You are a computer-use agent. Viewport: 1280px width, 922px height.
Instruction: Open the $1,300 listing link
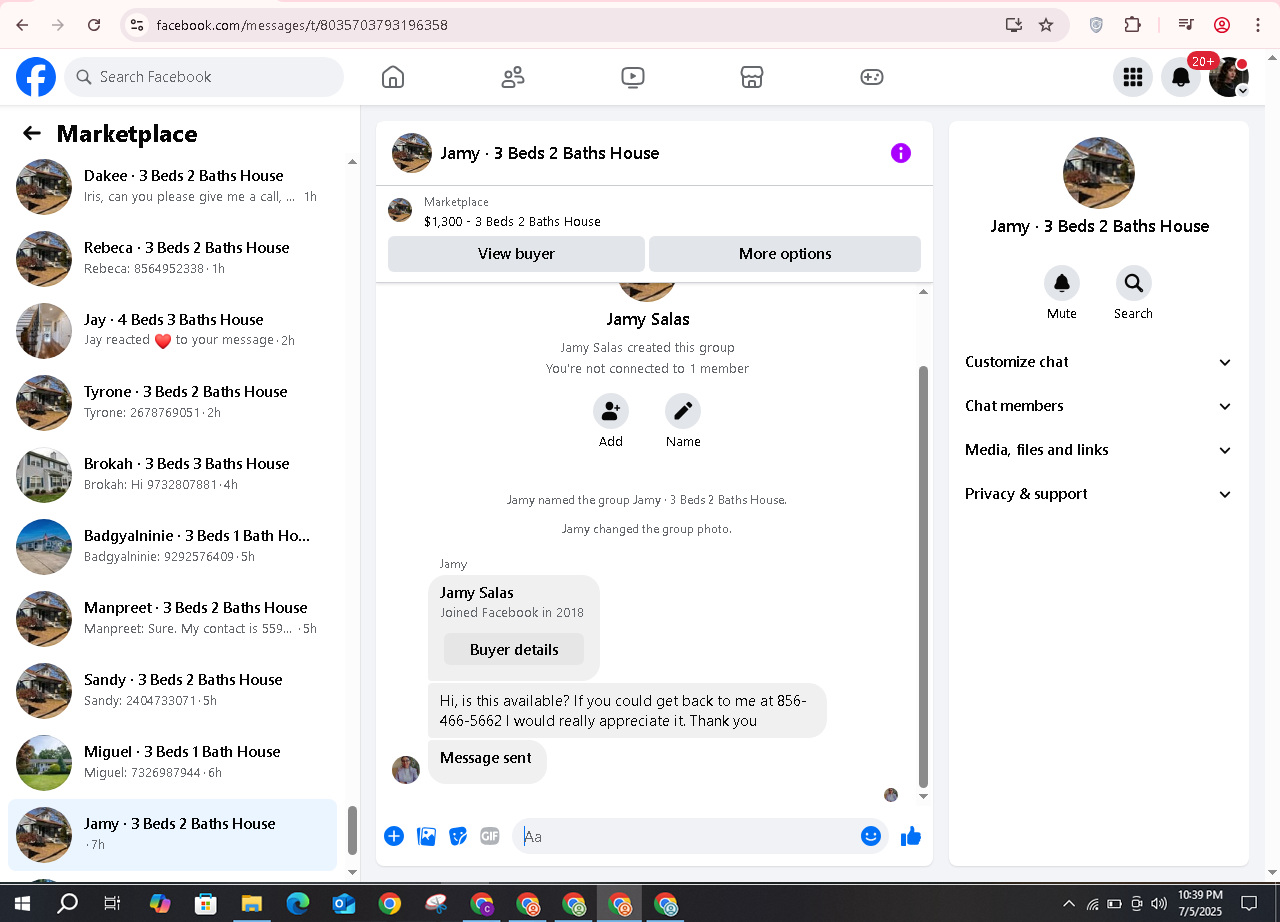[512, 222]
